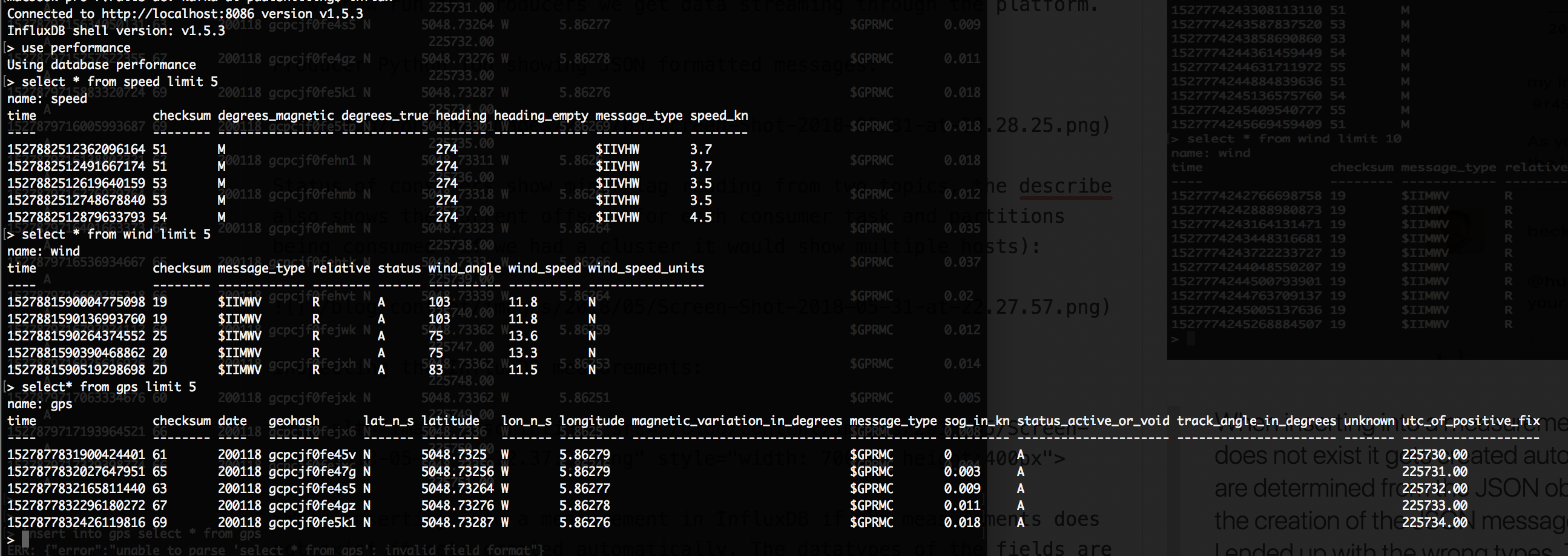Select the 'name: speed' line

tap(47, 99)
